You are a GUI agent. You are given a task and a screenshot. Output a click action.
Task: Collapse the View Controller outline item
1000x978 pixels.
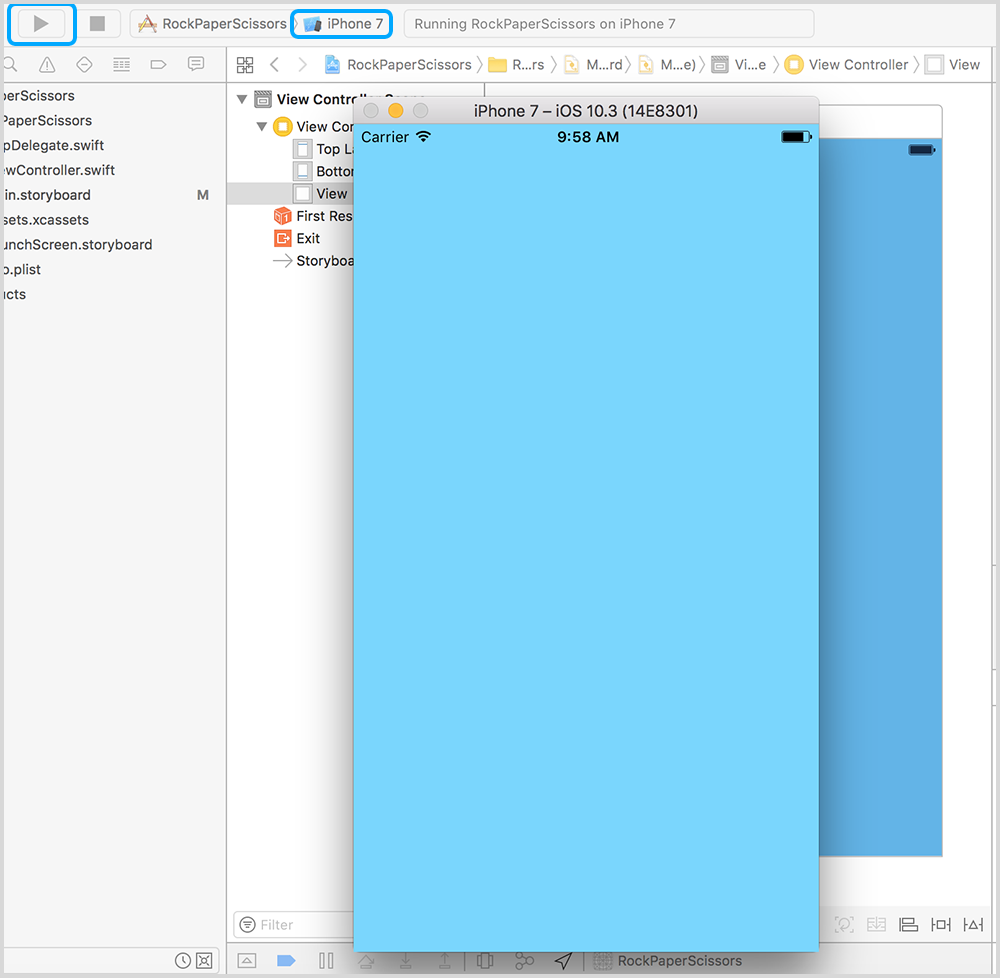coord(262,127)
